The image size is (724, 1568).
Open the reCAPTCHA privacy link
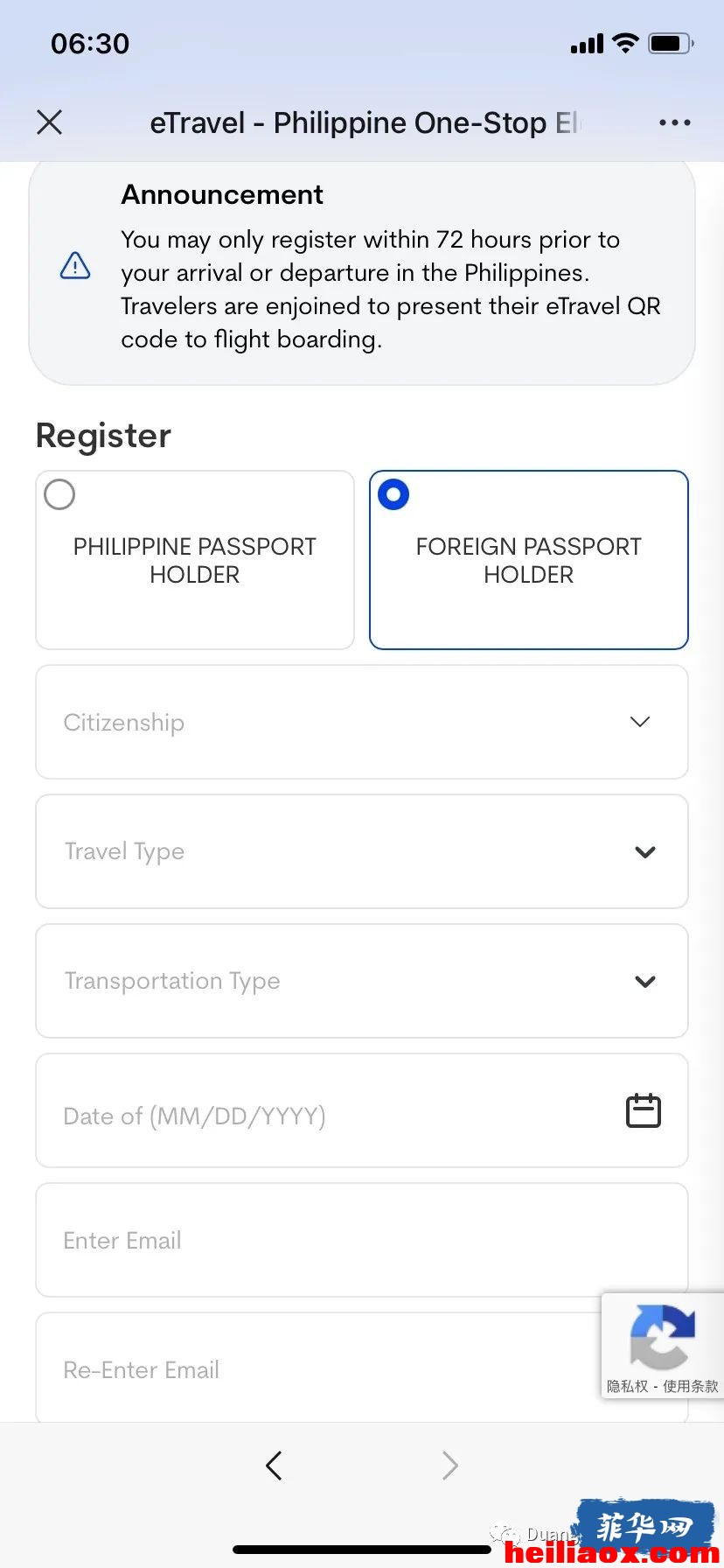[x=627, y=1386]
